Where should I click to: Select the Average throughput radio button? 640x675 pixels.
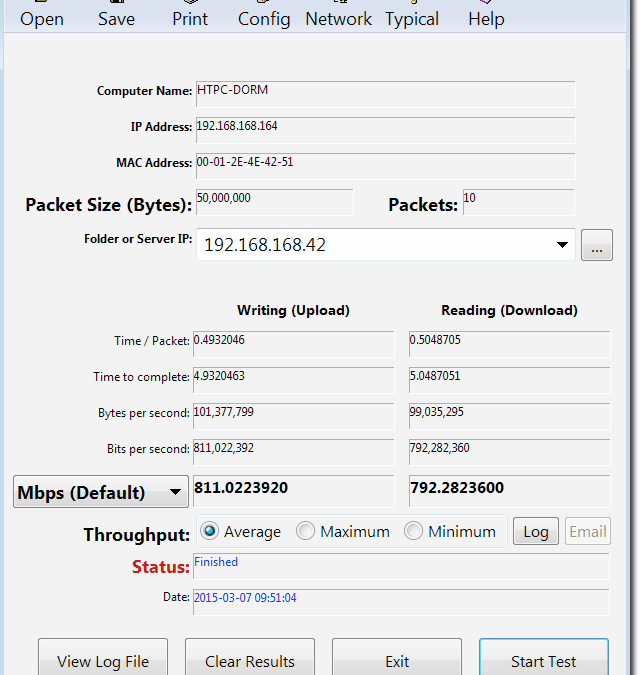click(x=211, y=532)
